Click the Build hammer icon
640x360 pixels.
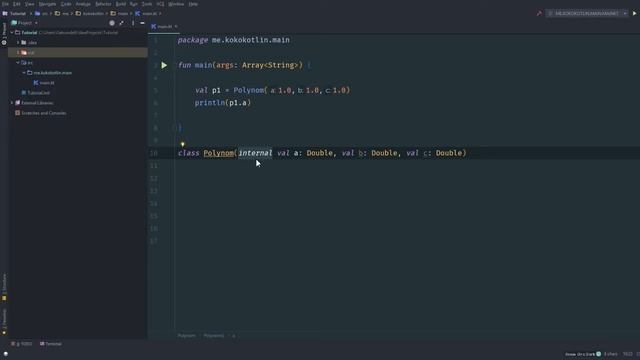(539, 13)
